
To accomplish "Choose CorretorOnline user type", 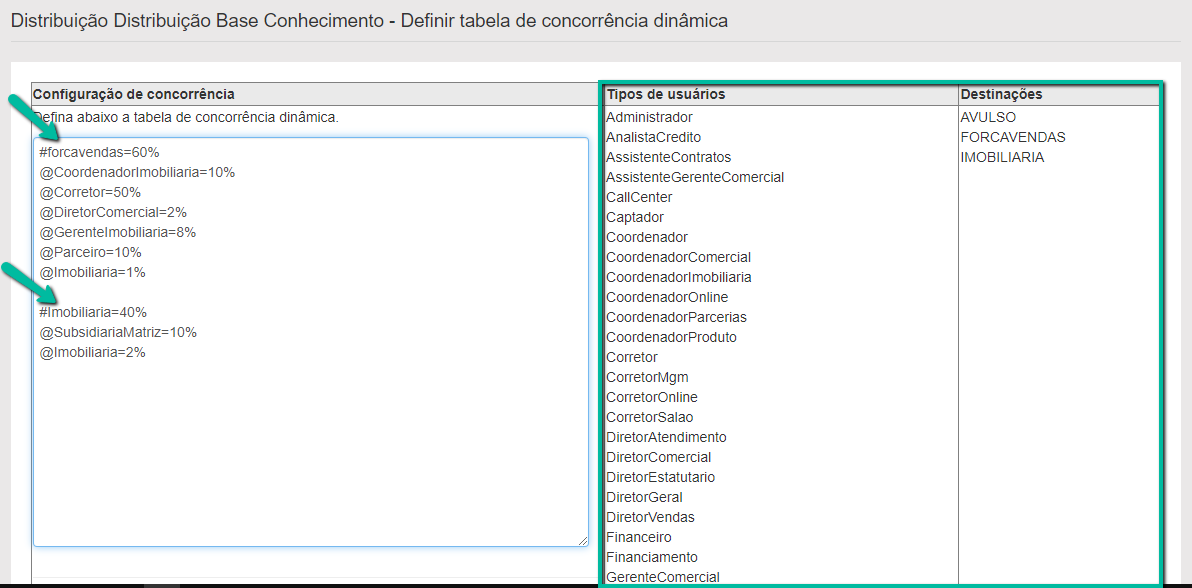I will (x=652, y=397).
